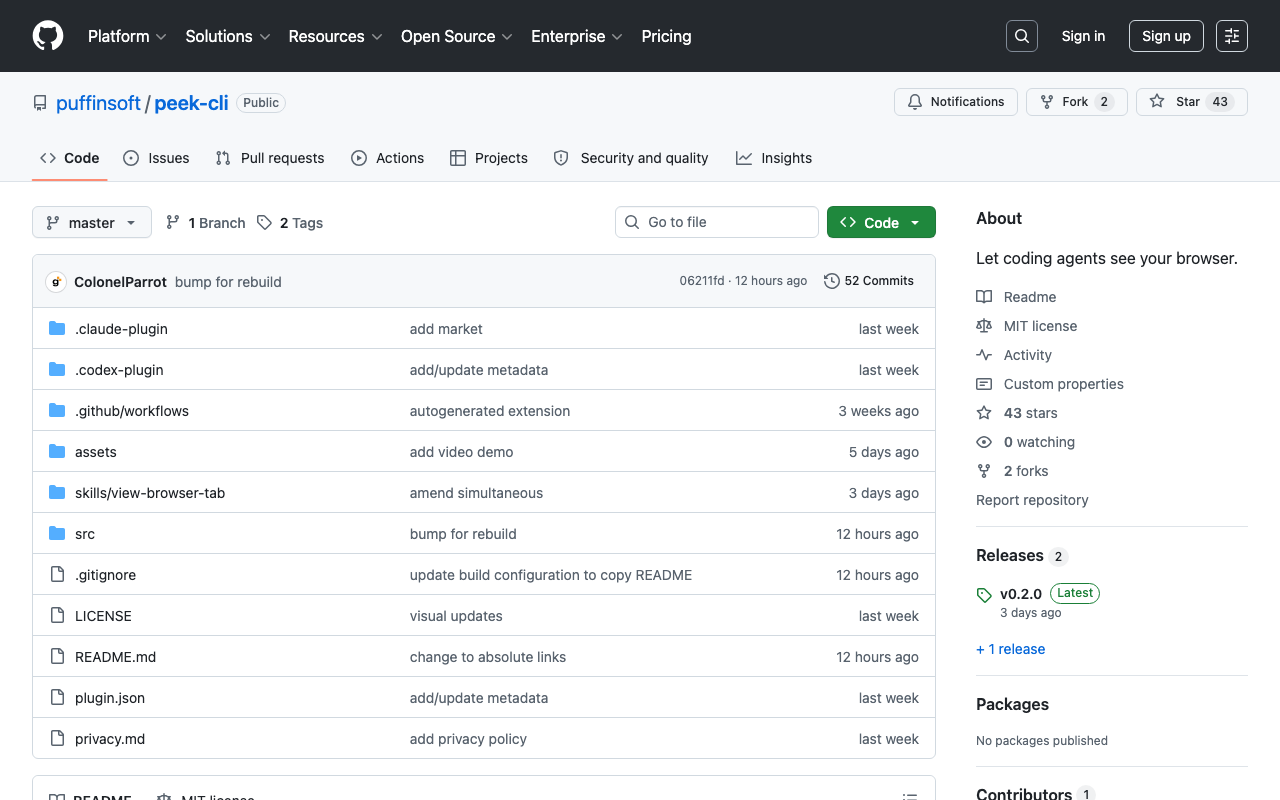The width and height of the screenshot is (1280, 800).
Task: Click the file icon for README.md
Action: click(57, 657)
